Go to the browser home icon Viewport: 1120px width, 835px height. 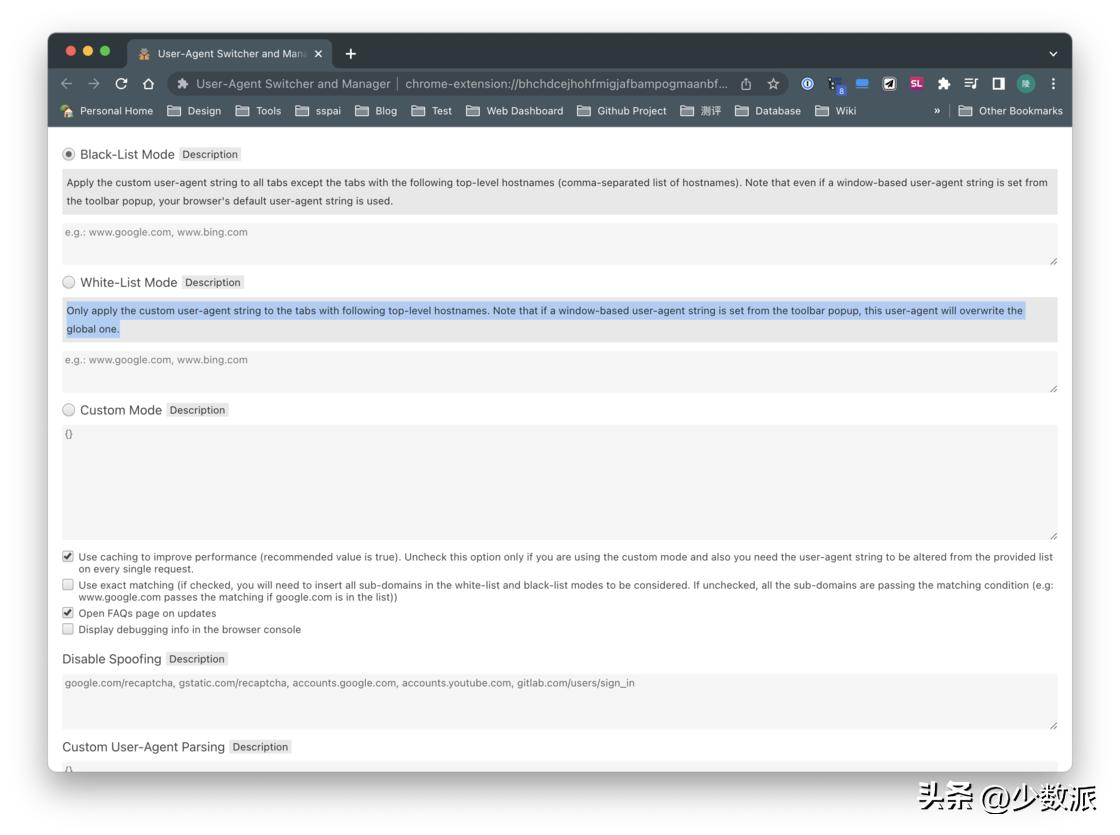coord(149,84)
